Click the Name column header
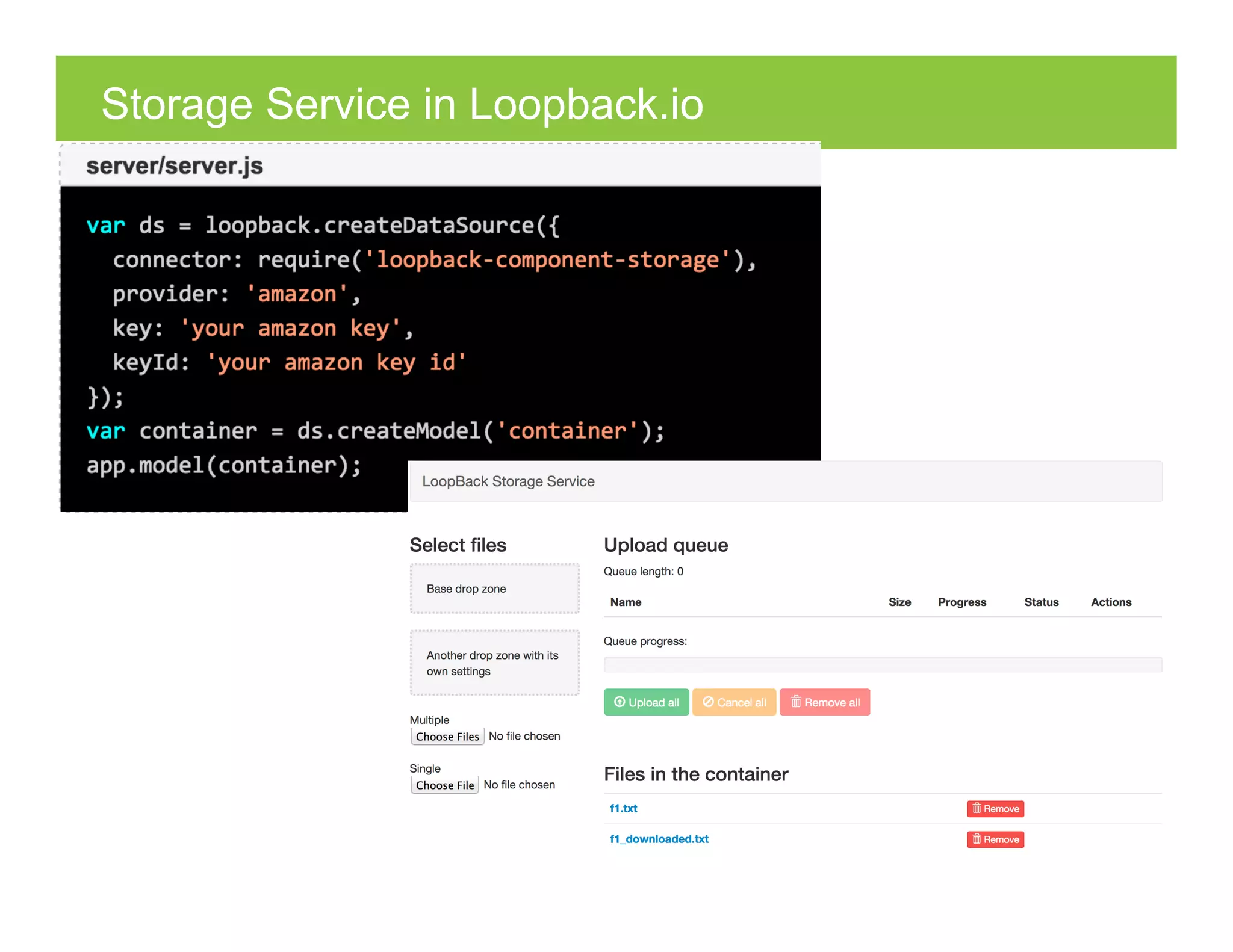Viewport: 1233px width, 952px height. point(626,602)
